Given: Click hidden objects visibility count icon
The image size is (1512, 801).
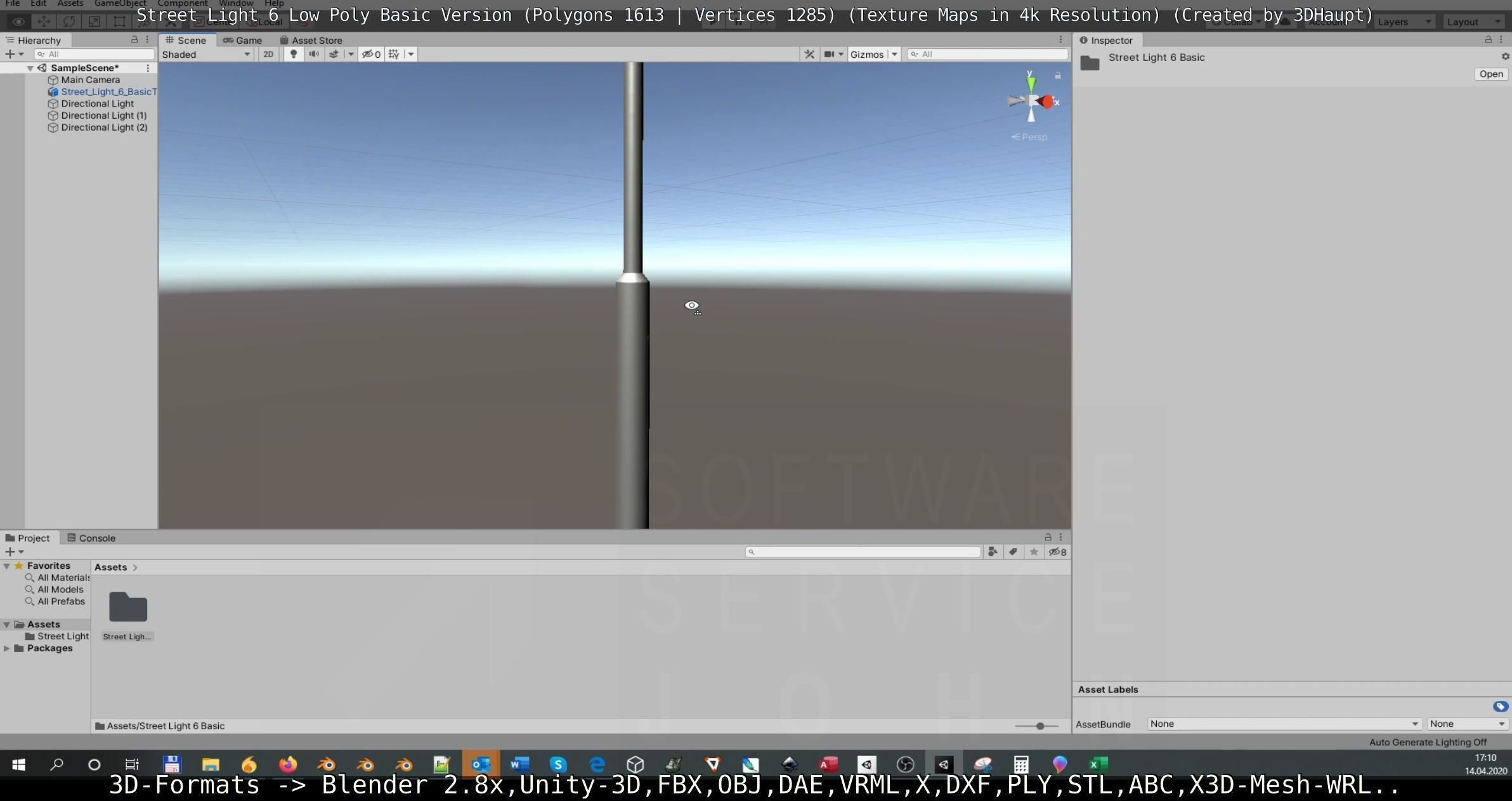Looking at the screenshot, I should (x=371, y=55).
